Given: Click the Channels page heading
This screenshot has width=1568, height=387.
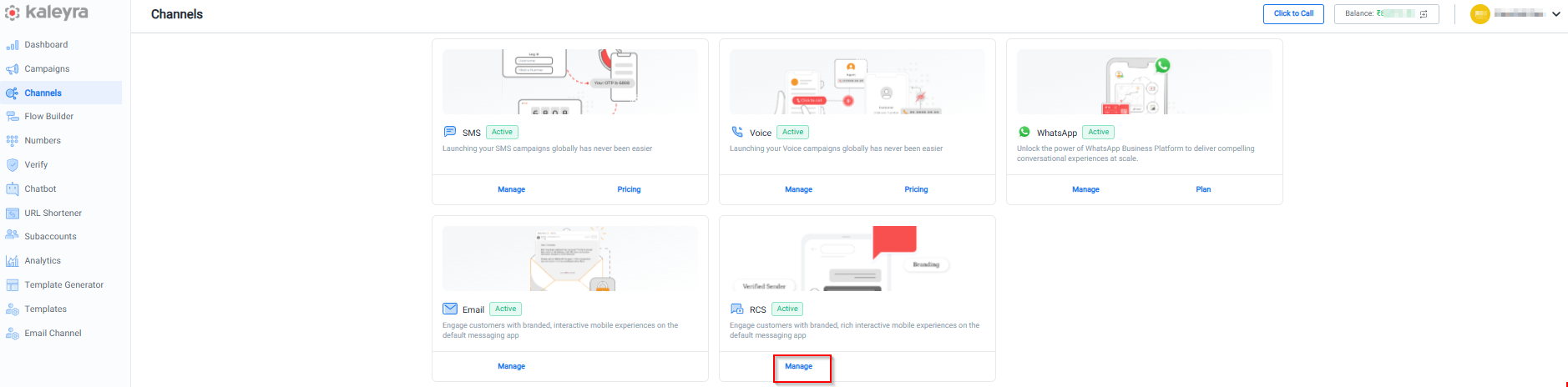Looking at the screenshot, I should point(177,14).
